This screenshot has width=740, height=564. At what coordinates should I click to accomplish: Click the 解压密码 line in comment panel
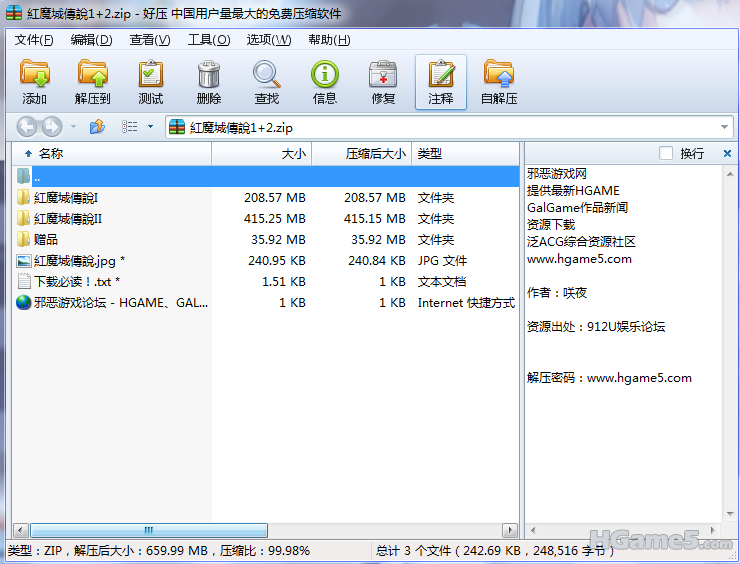click(x=609, y=378)
